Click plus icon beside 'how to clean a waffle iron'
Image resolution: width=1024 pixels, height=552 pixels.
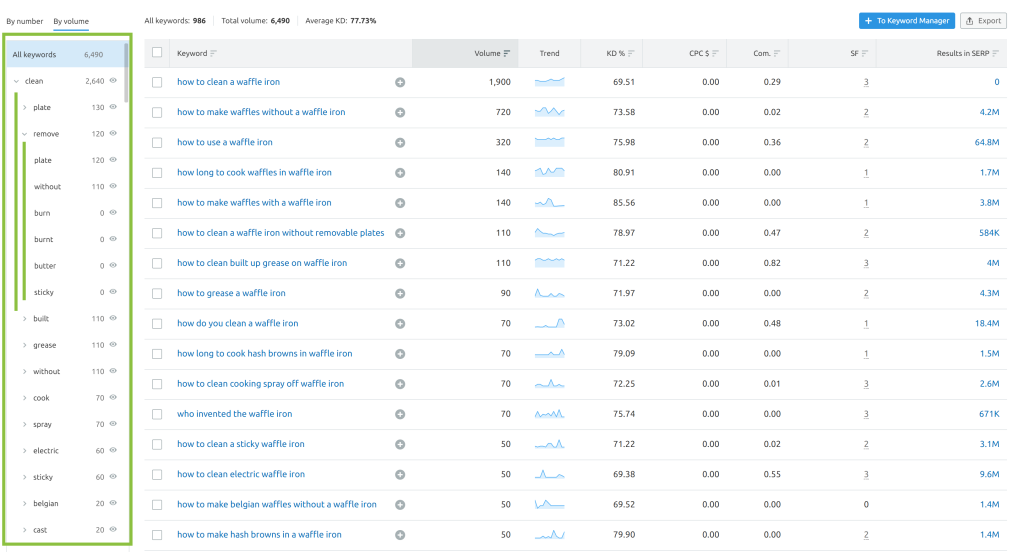(x=400, y=82)
